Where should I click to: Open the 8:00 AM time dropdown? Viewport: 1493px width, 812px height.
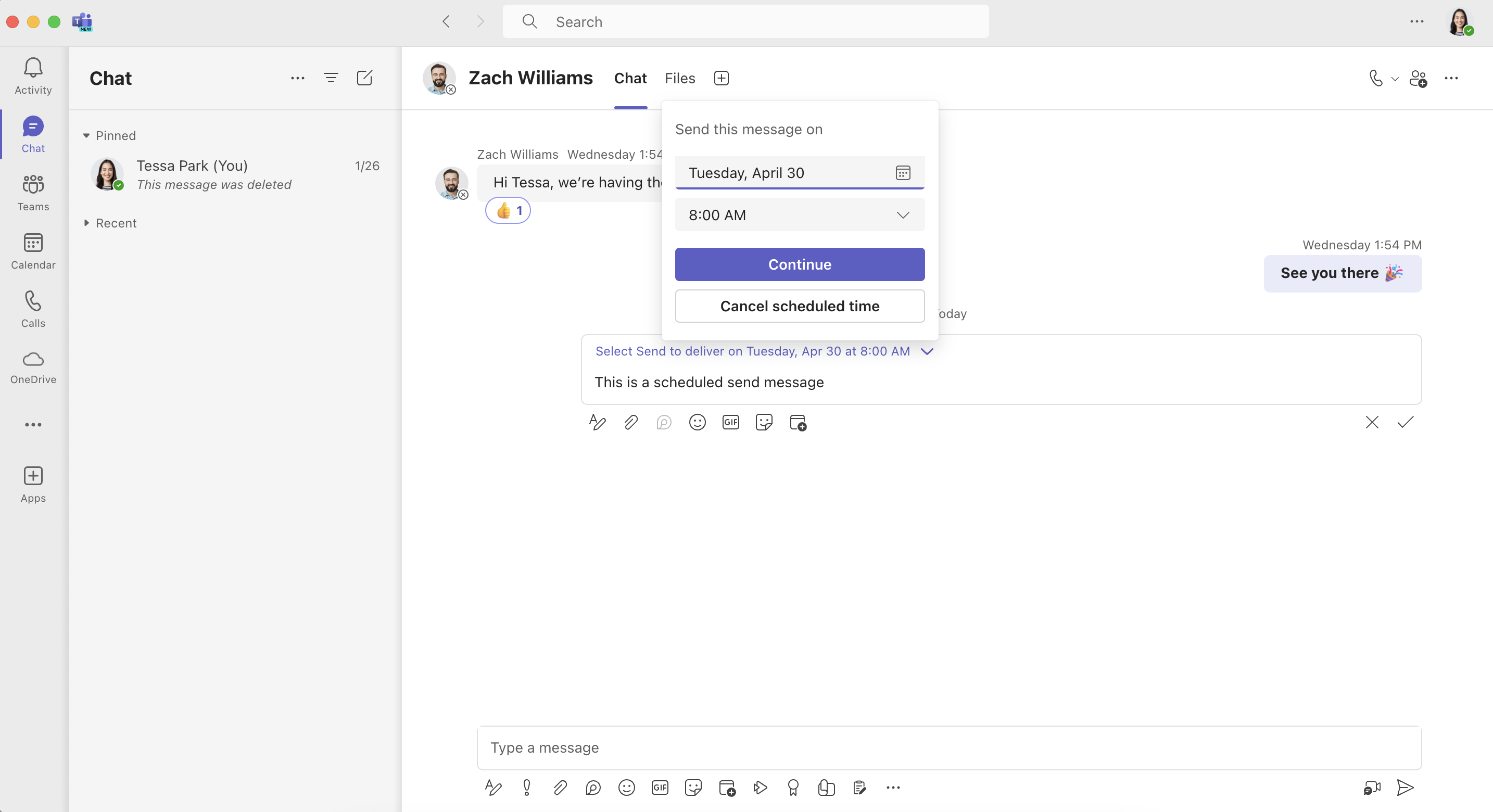point(800,214)
